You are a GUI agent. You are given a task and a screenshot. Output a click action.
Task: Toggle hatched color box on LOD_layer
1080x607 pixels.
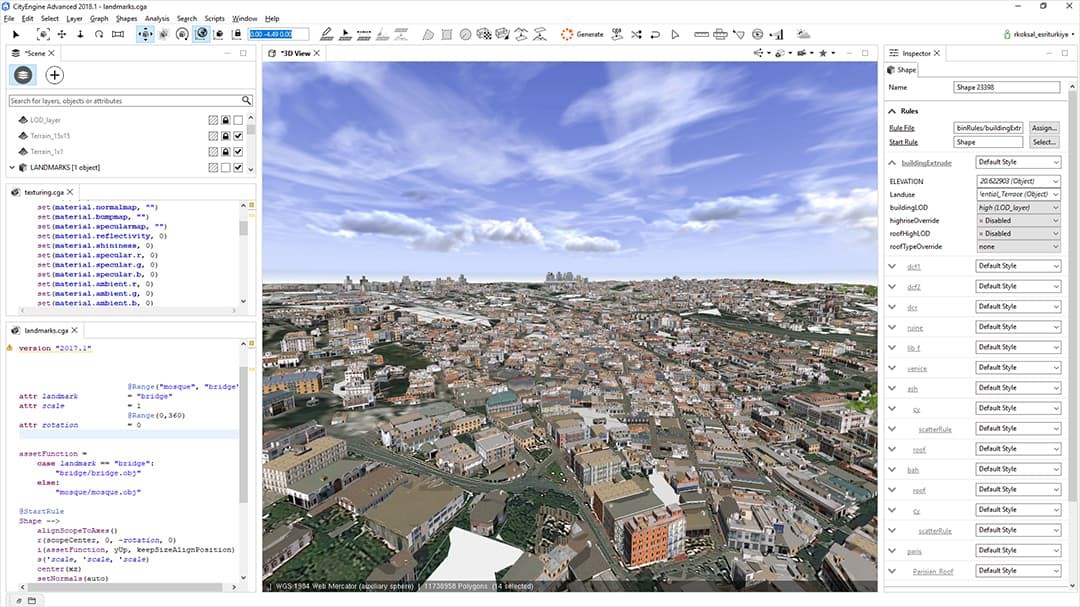click(213, 120)
